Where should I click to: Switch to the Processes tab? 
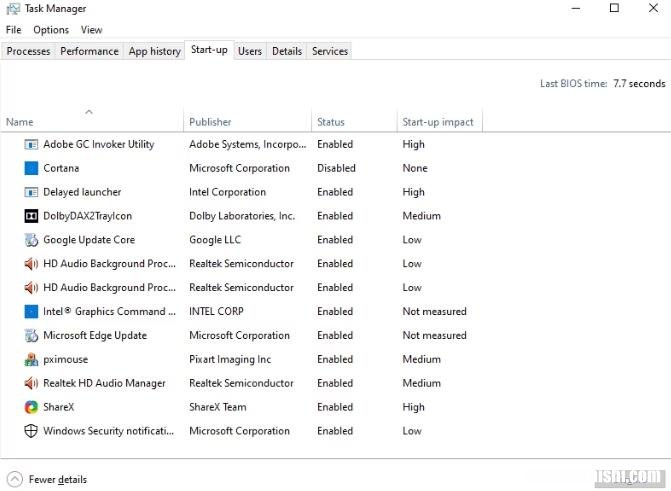(28, 51)
